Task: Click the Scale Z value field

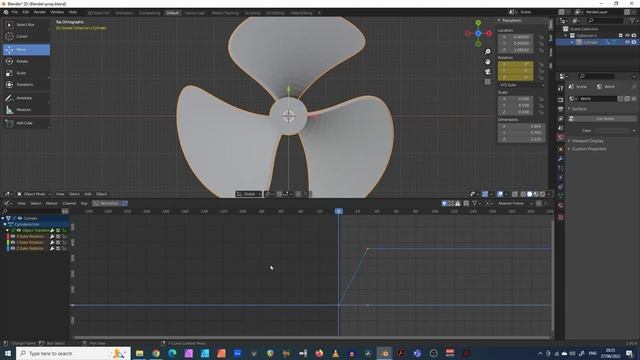Action: [x=516, y=112]
